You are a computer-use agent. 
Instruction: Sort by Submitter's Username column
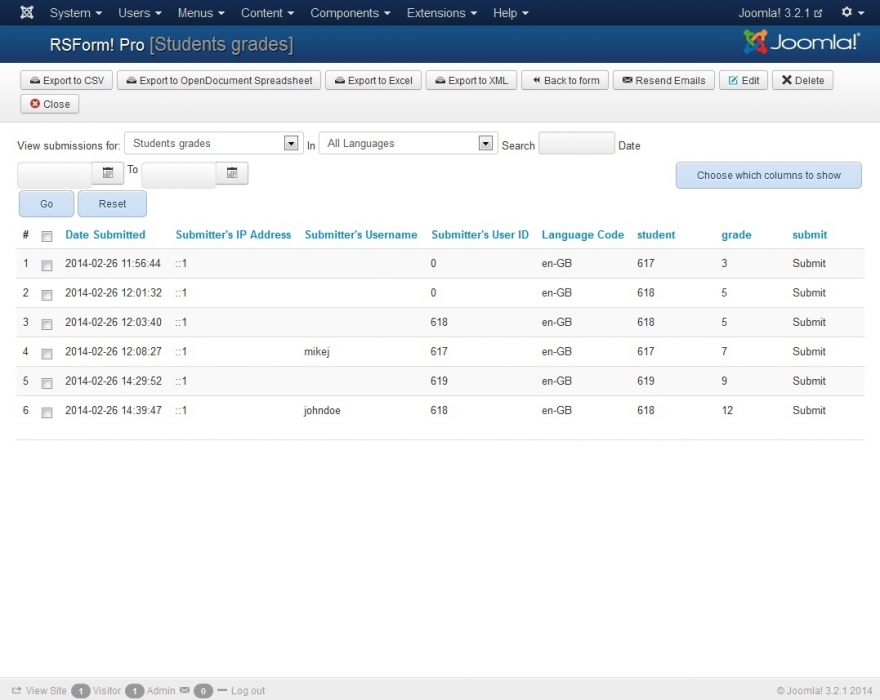point(361,235)
